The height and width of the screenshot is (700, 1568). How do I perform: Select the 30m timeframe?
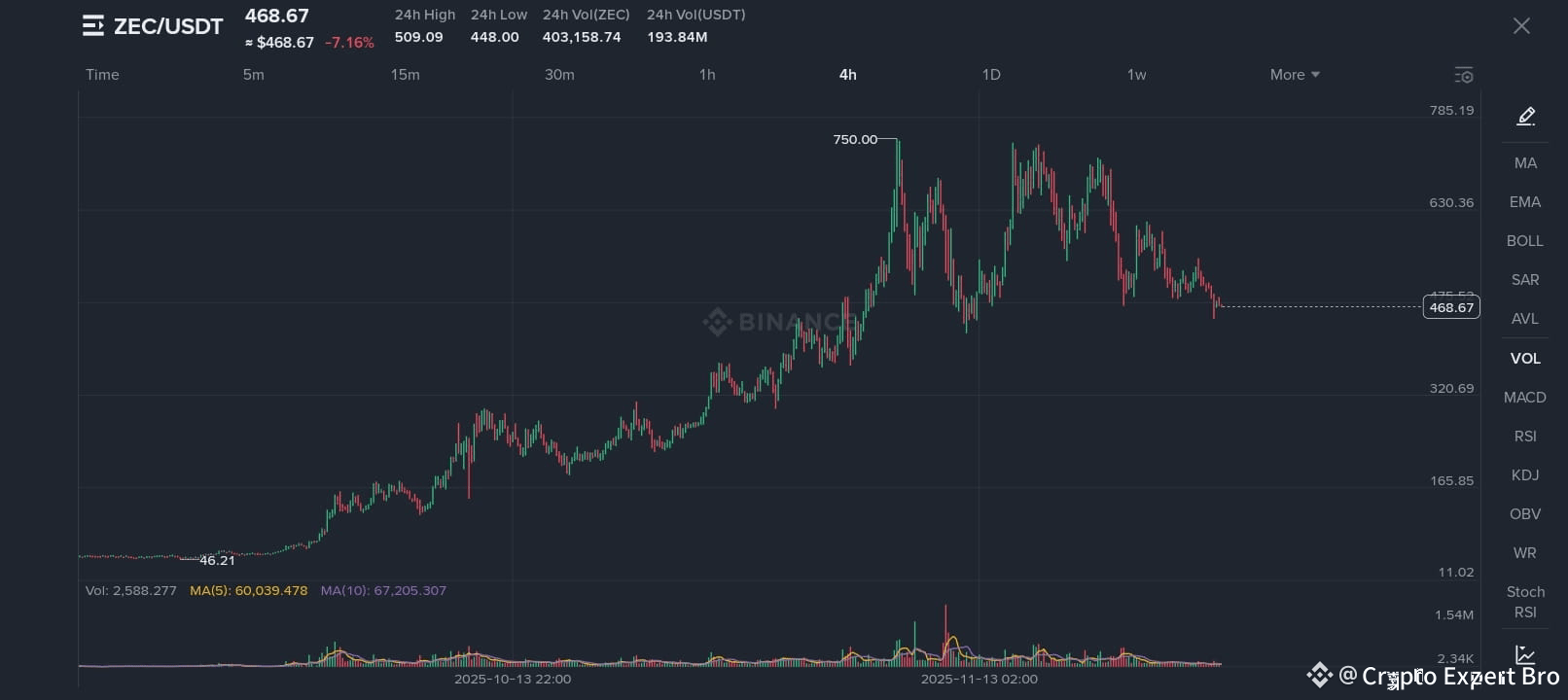[559, 75]
